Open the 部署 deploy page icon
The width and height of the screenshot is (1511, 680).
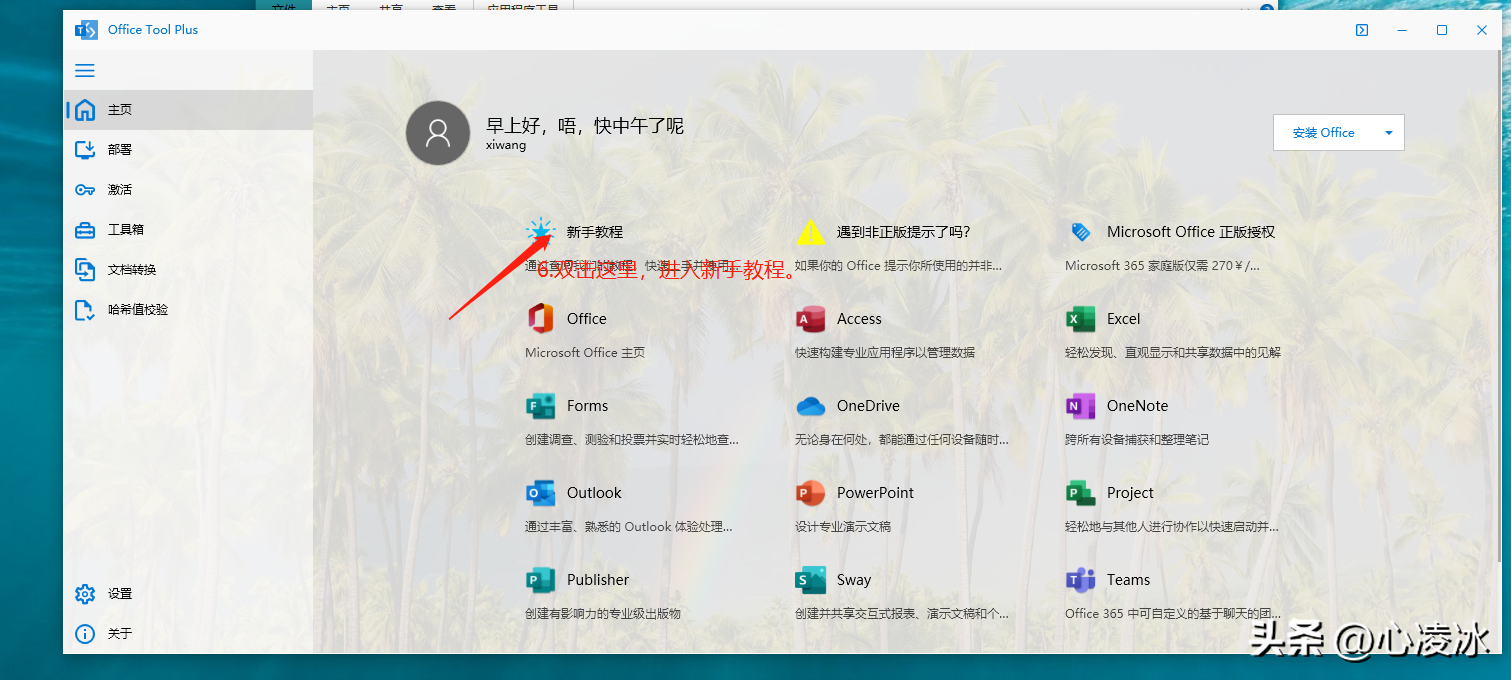85,150
